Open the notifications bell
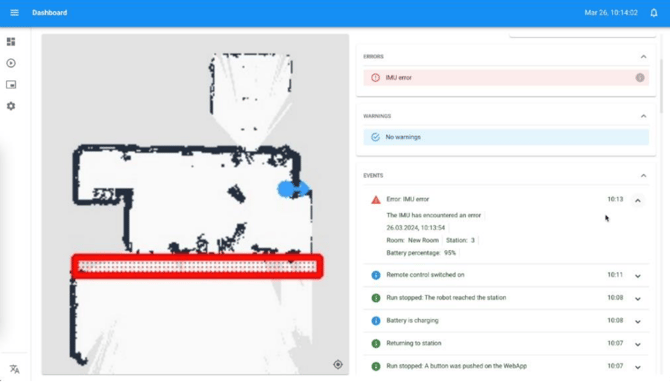Viewport: 670px width, 391px height. coord(654,13)
